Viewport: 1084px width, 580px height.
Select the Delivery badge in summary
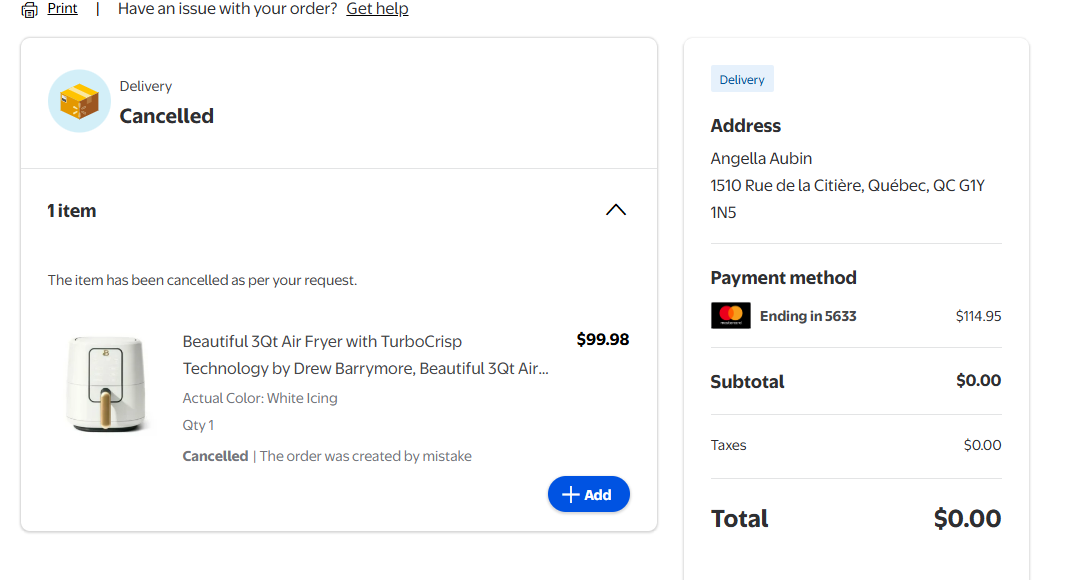(x=742, y=80)
